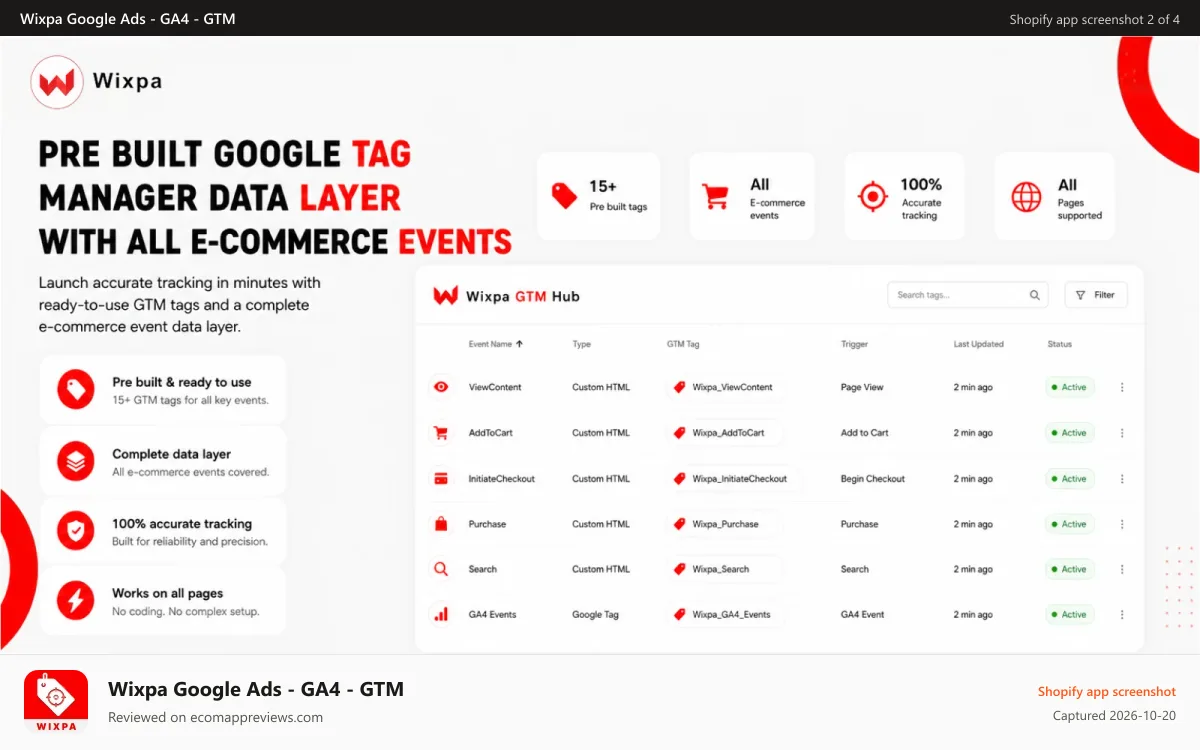Open the Filter button
The width and height of the screenshot is (1200, 750).
click(1096, 295)
